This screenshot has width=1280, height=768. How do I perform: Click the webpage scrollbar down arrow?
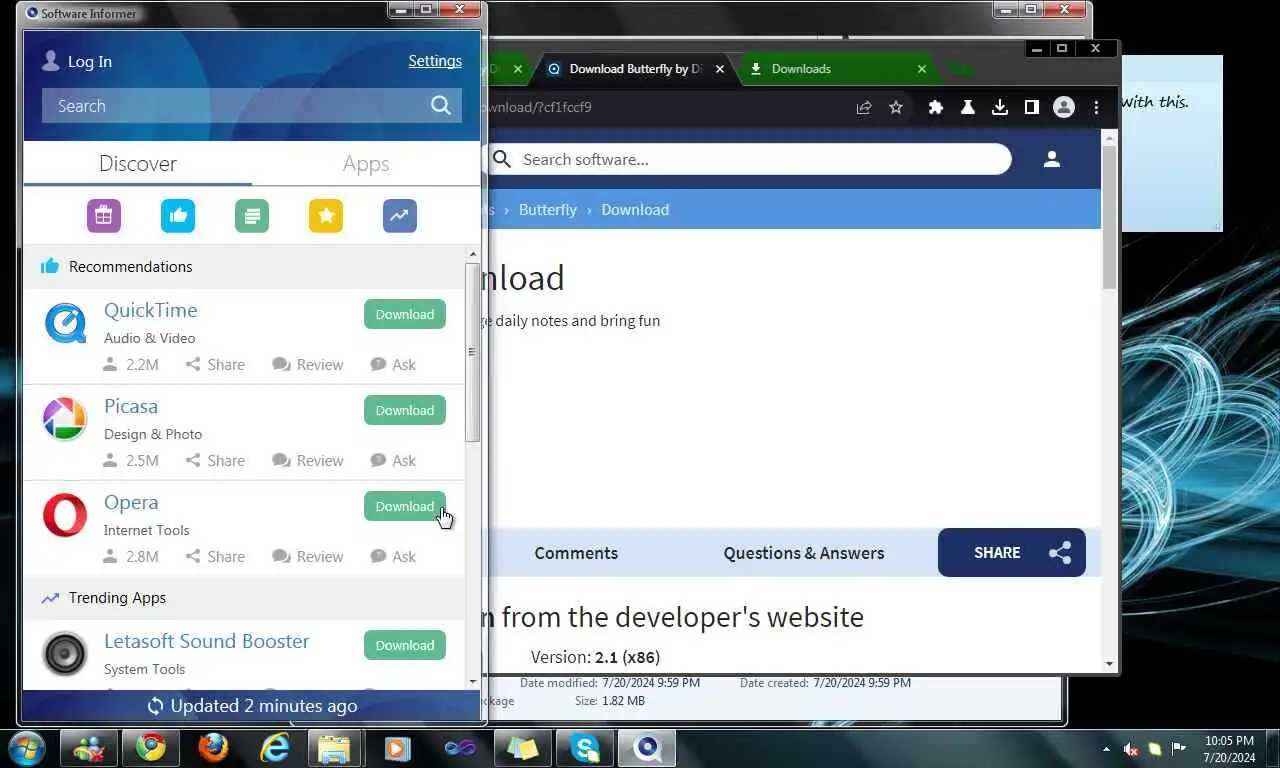pyautogui.click(x=1109, y=663)
